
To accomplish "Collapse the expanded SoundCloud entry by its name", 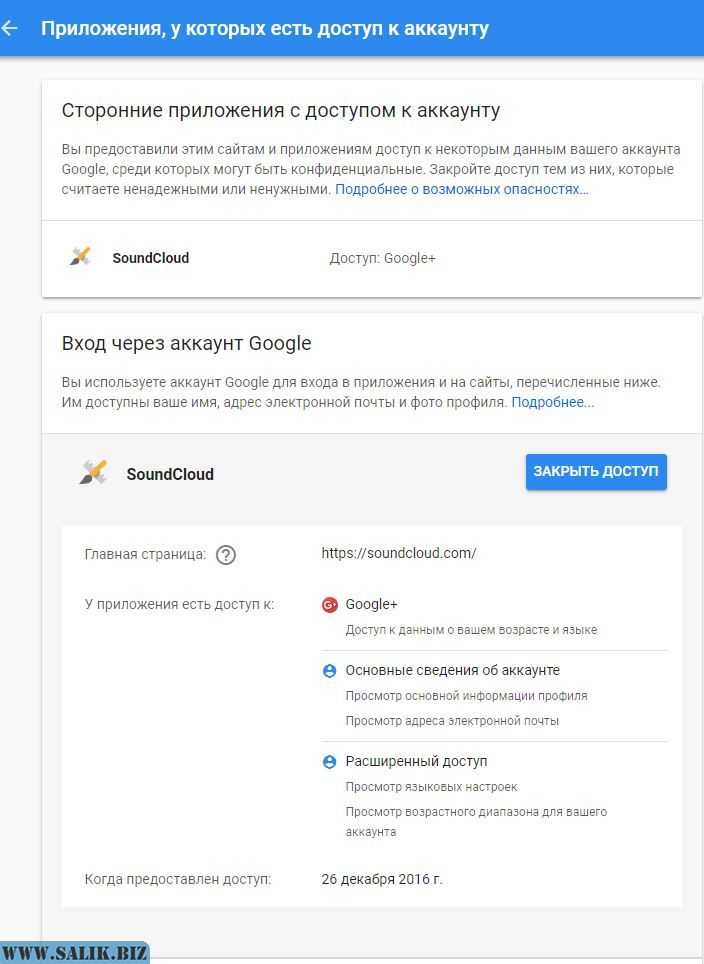I will [x=170, y=474].
